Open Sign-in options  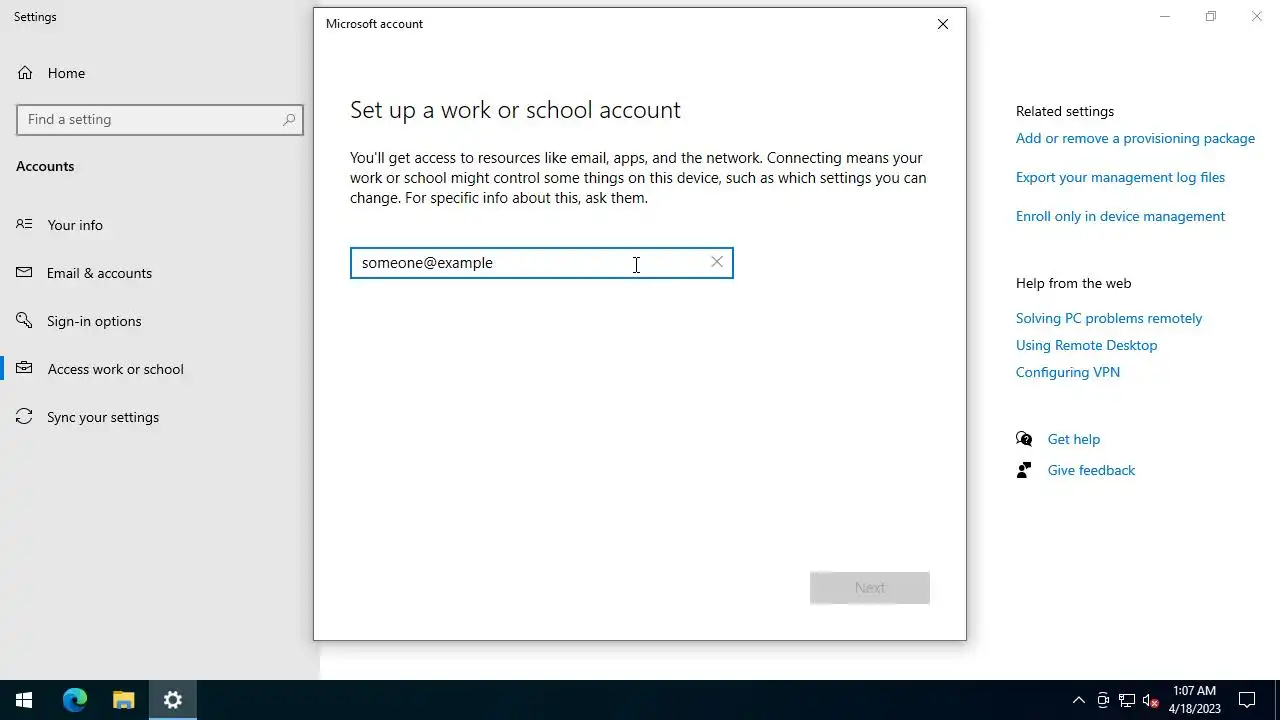94,321
